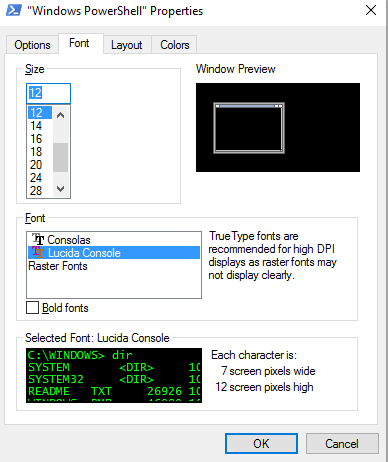Pick font size 18
388x462 pixels.
[x=40, y=152]
